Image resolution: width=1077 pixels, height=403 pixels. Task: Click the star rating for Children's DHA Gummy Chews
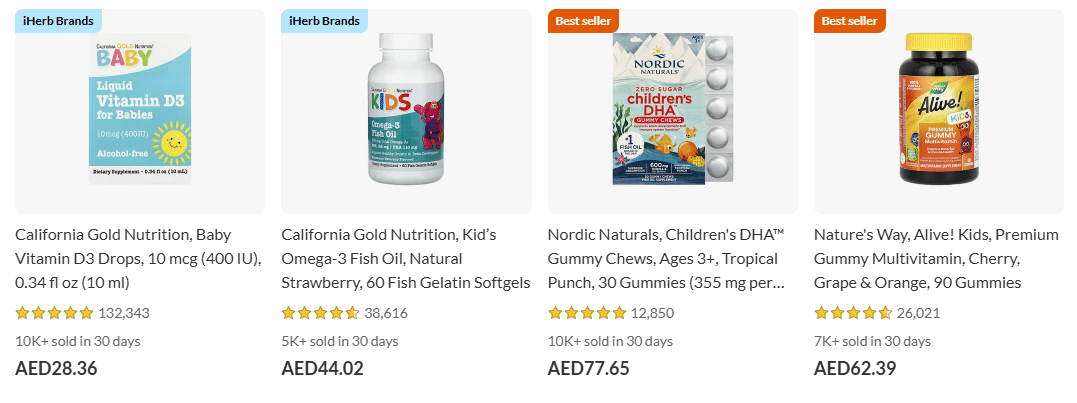point(586,313)
